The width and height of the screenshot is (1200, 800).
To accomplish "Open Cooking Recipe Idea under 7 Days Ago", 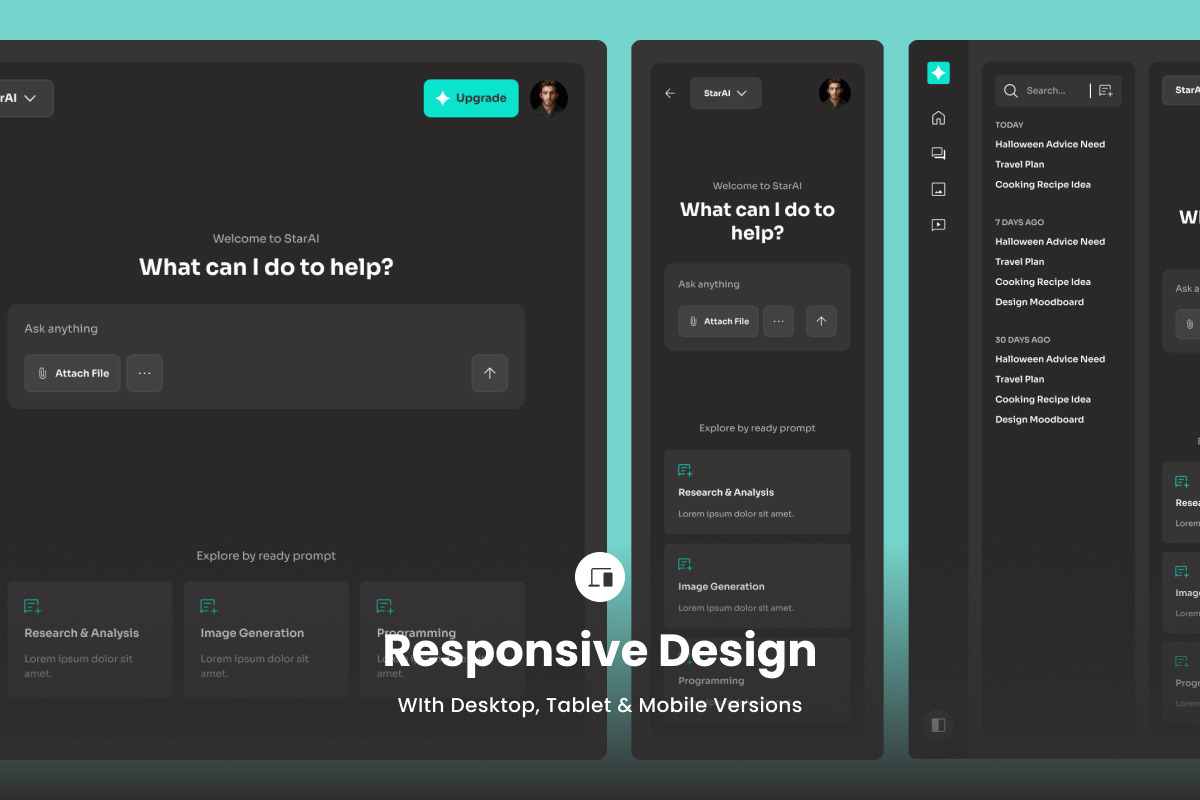I will tap(1043, 282).
